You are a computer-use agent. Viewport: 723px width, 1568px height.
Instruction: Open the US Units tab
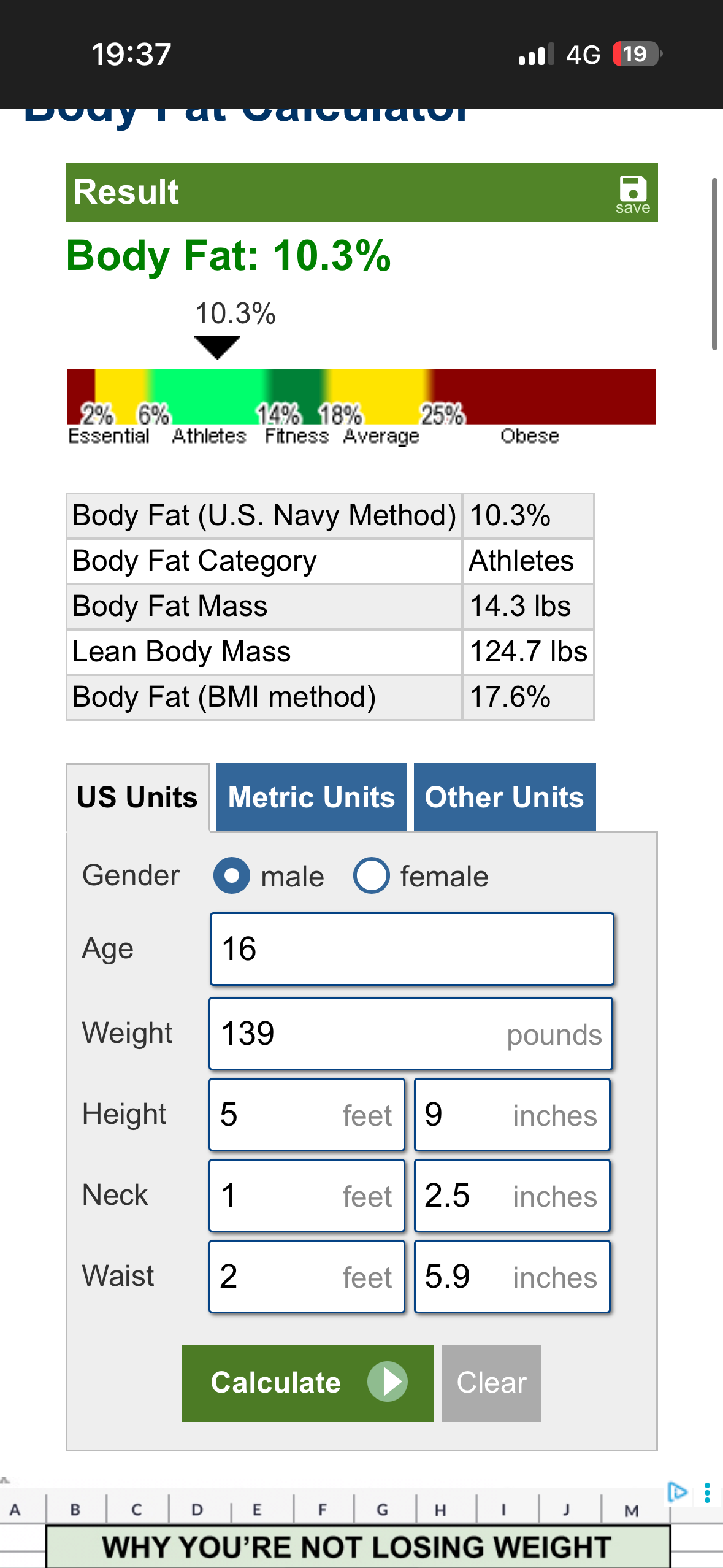point(137,797)
